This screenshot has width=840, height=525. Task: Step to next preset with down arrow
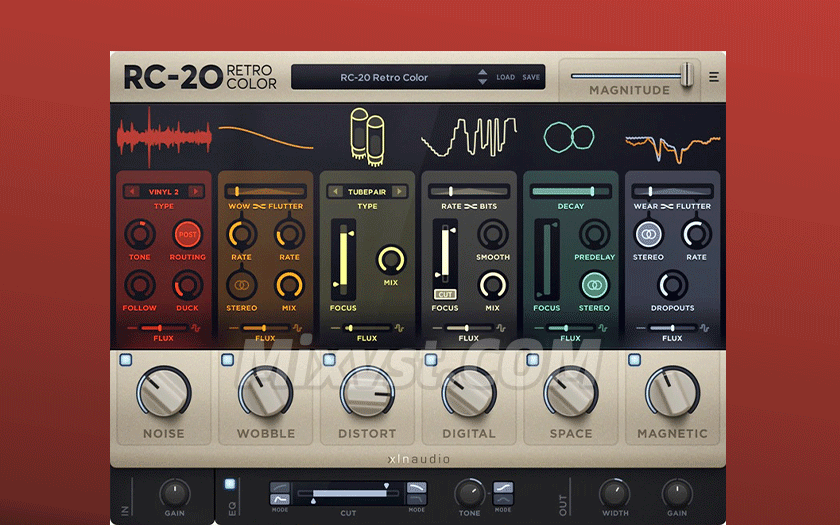pos(483,82)
